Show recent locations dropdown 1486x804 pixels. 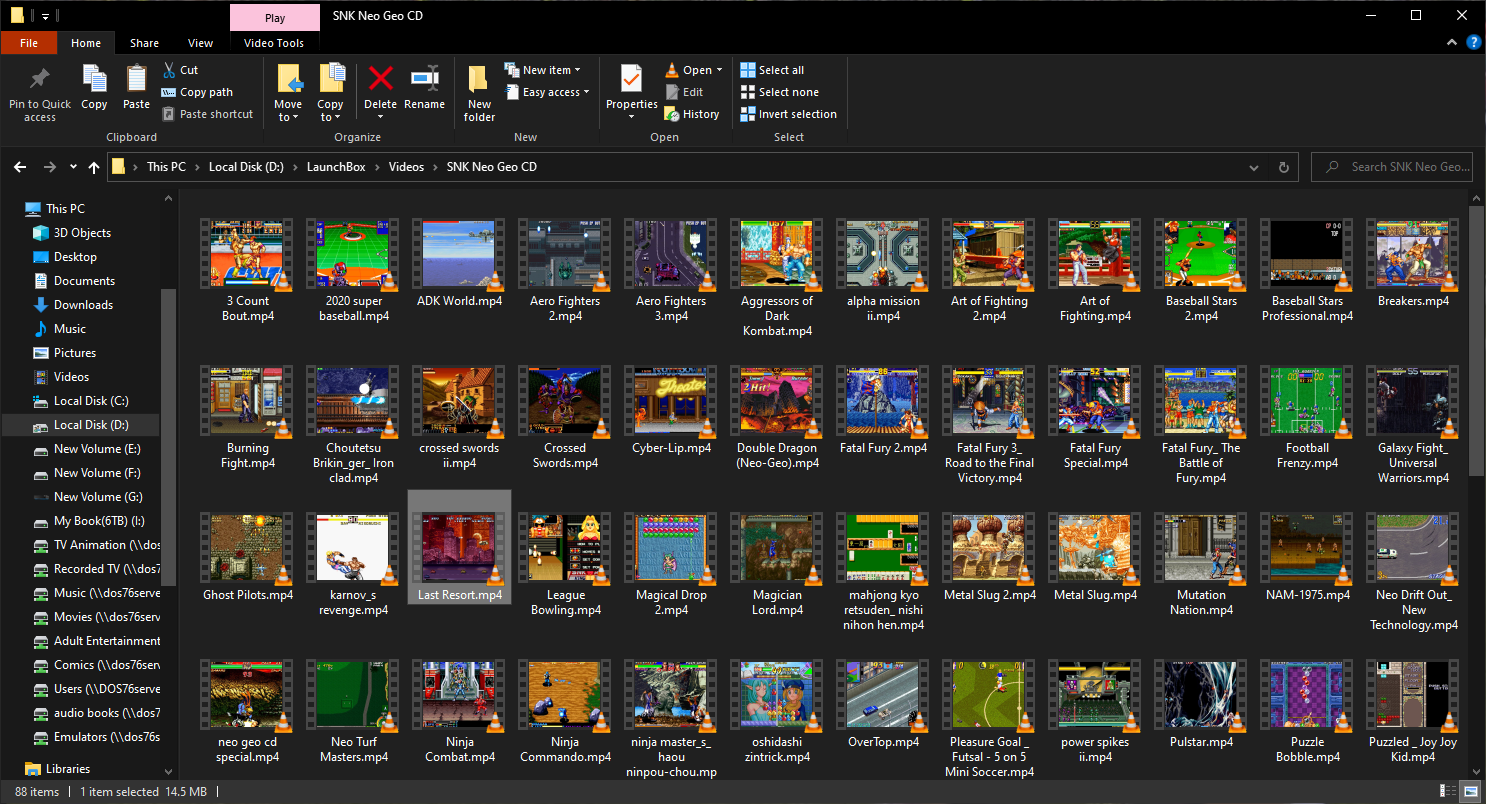[x=73, y=167]
